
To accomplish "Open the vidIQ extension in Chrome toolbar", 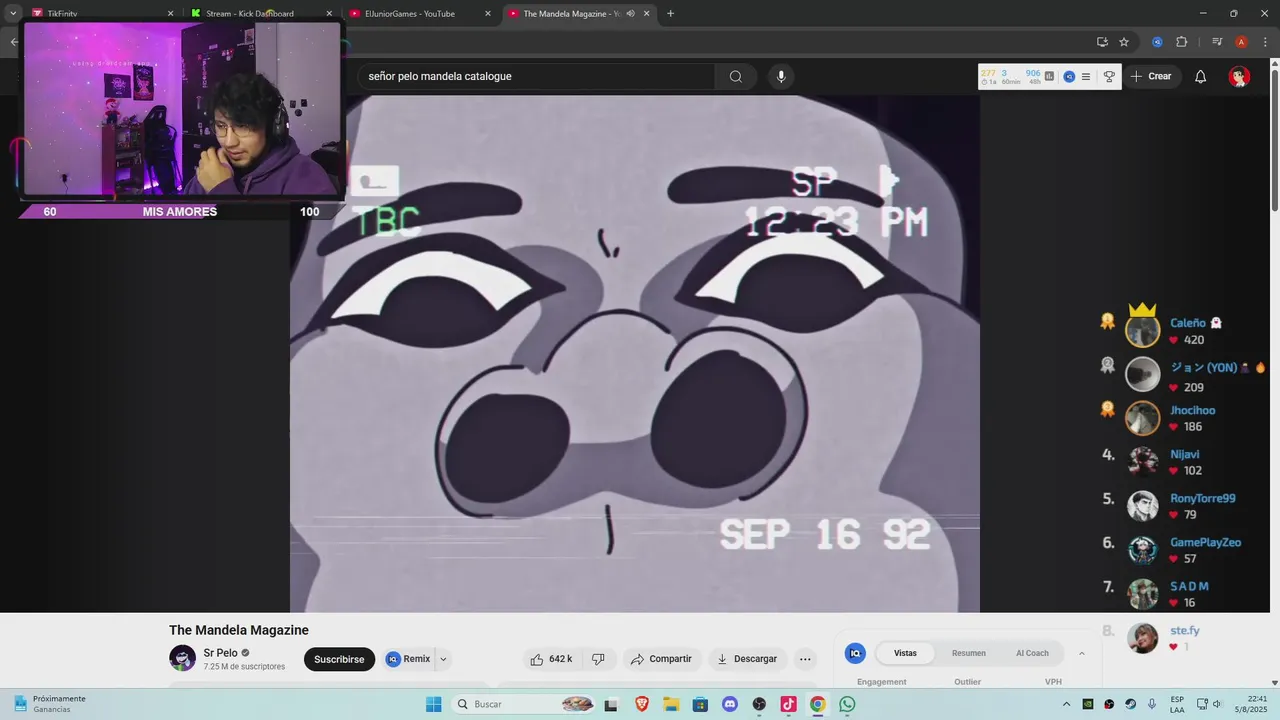I will tap(1157, 42).
